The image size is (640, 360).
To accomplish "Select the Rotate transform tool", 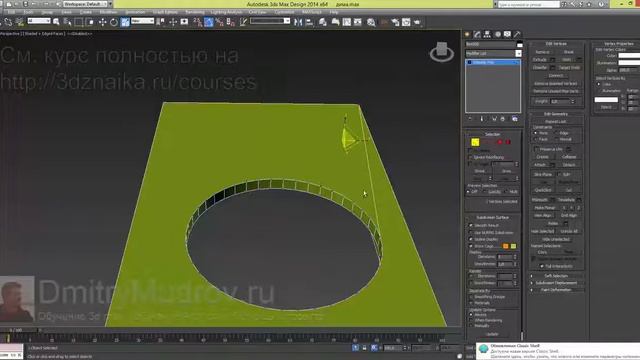I will click(113, 22).
